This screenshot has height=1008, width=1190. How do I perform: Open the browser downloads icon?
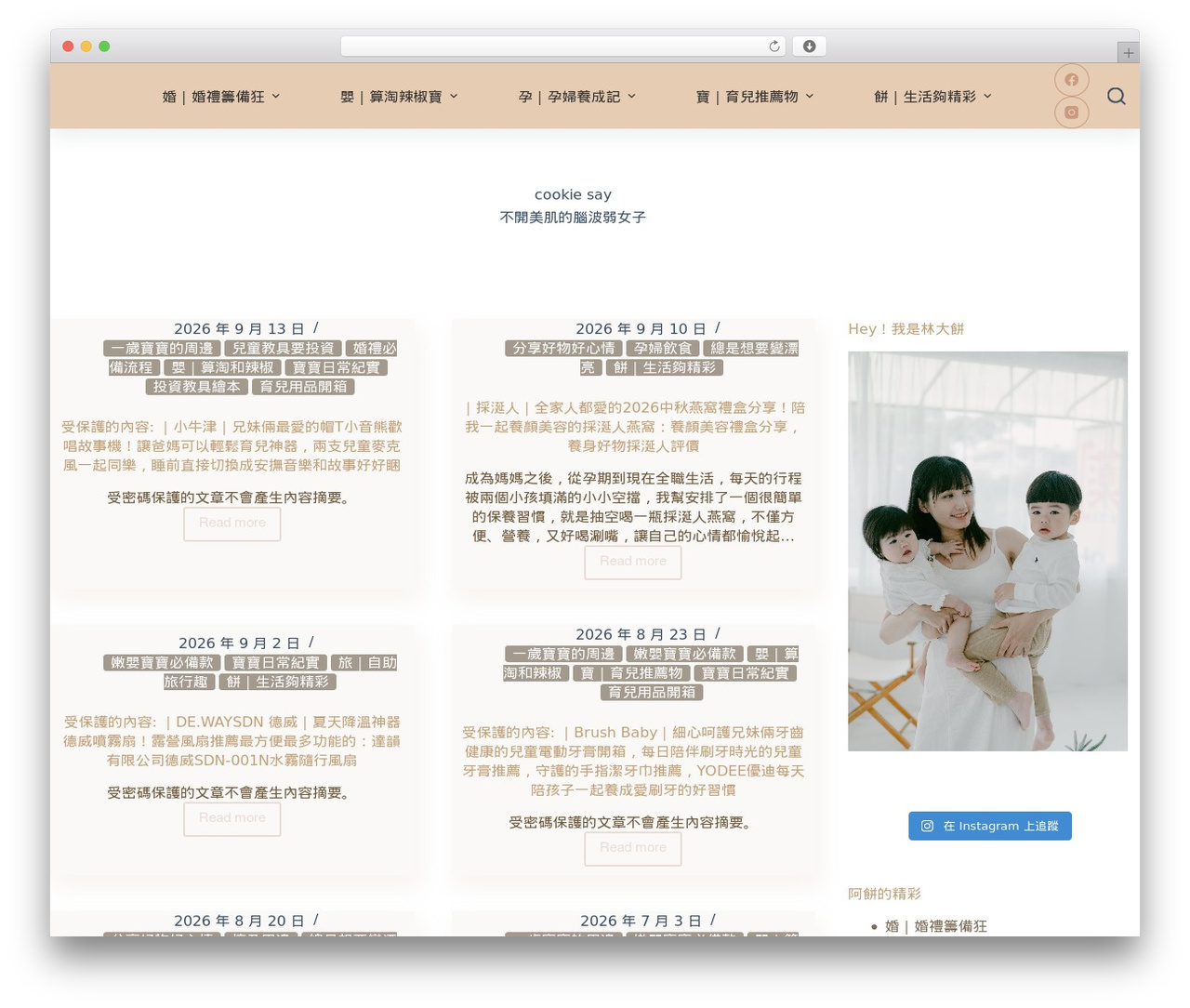(810, 46)
